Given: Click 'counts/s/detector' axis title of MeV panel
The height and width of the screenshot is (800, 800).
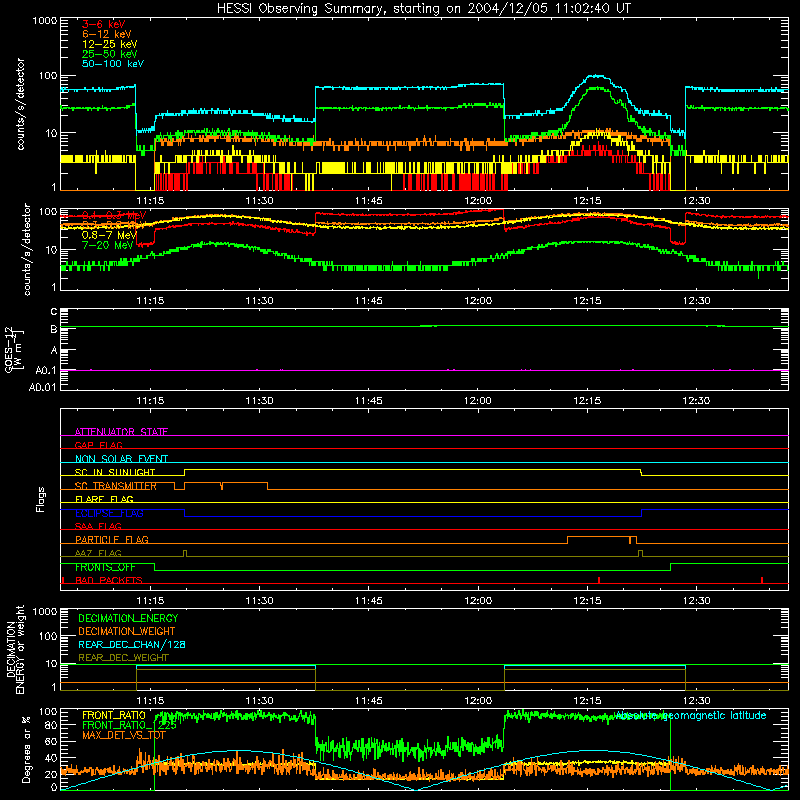Looking at the screenshot, I should tap(27, 249).
